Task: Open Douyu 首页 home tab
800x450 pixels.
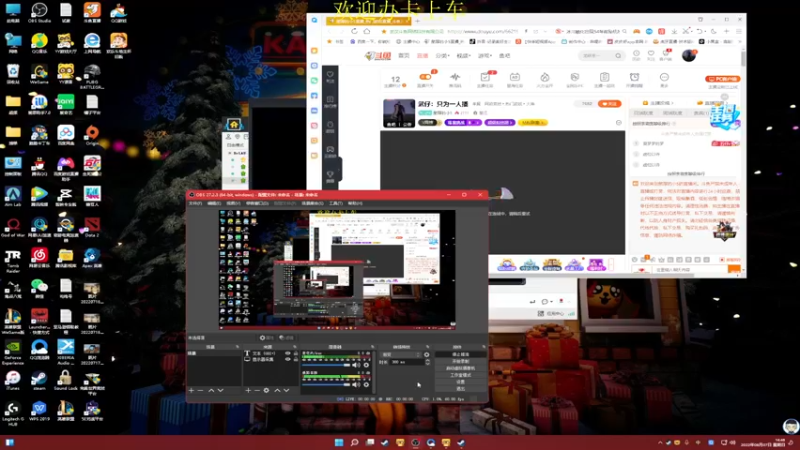Action: tap(404, 56)
